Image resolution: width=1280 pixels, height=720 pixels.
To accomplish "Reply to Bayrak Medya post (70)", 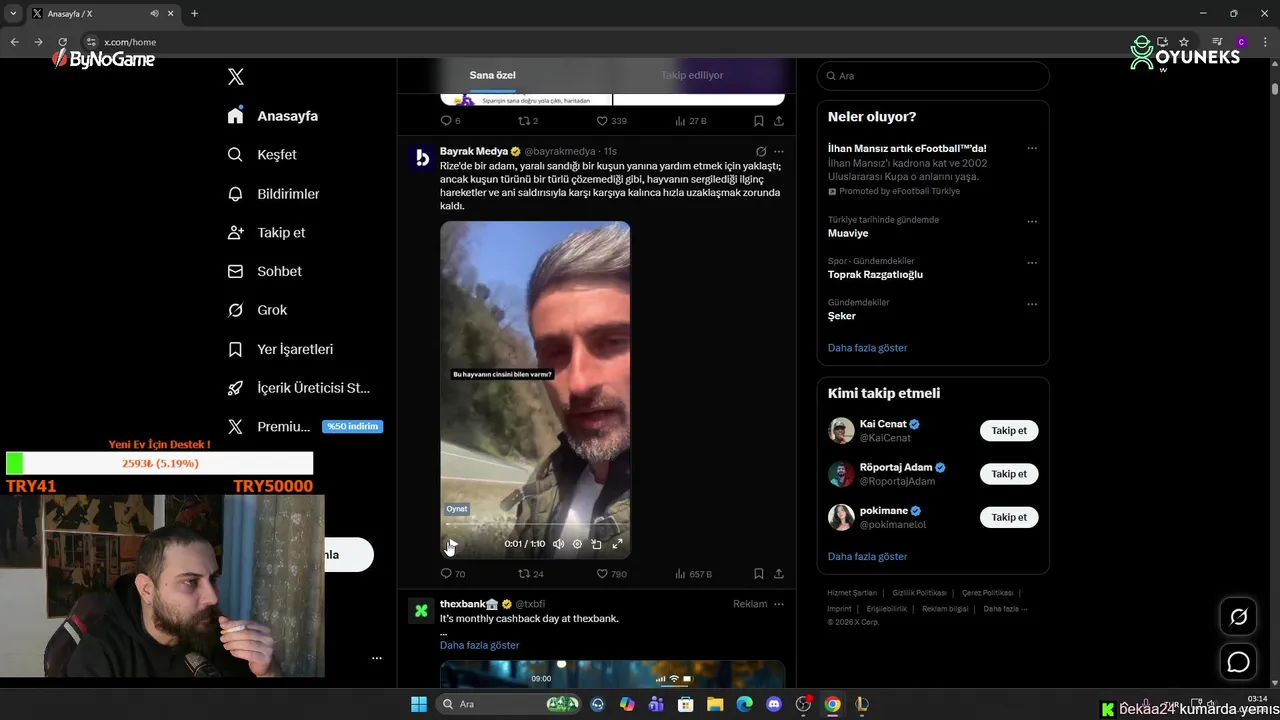I will pyautogui.click(x=453, y=574).
